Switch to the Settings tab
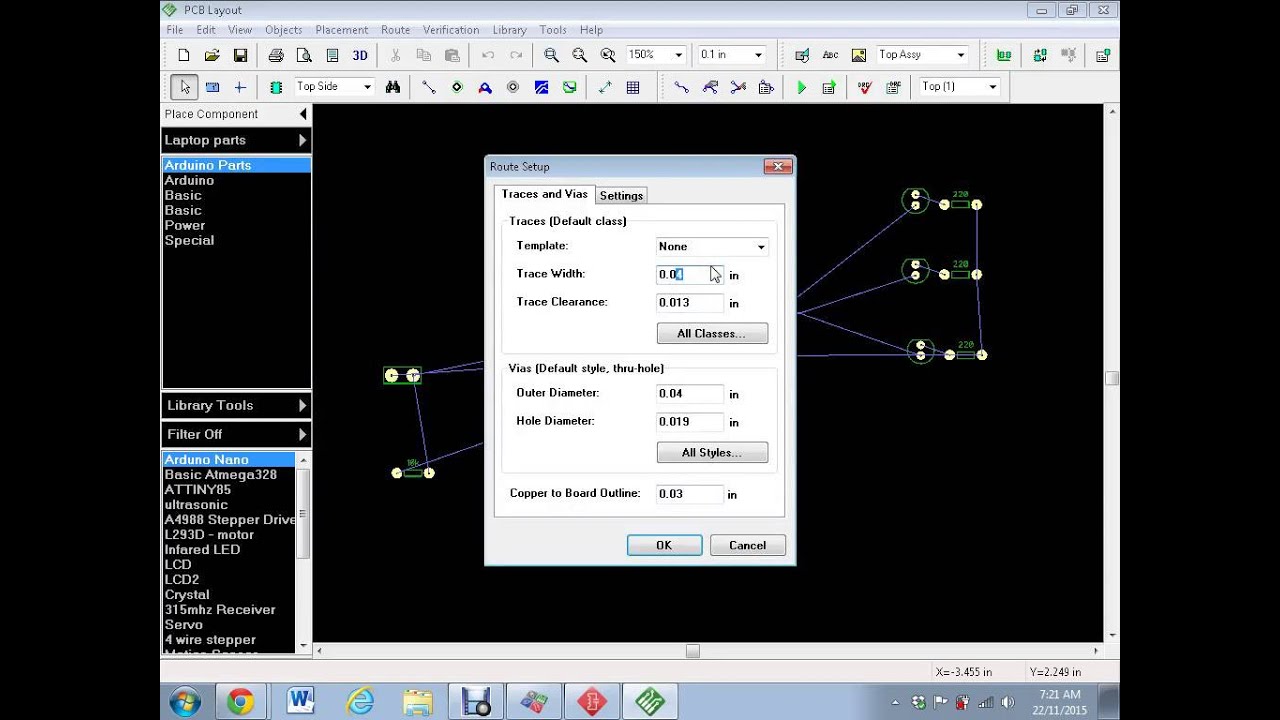The width and height of the screenshot is (1280, 720). 621,196
